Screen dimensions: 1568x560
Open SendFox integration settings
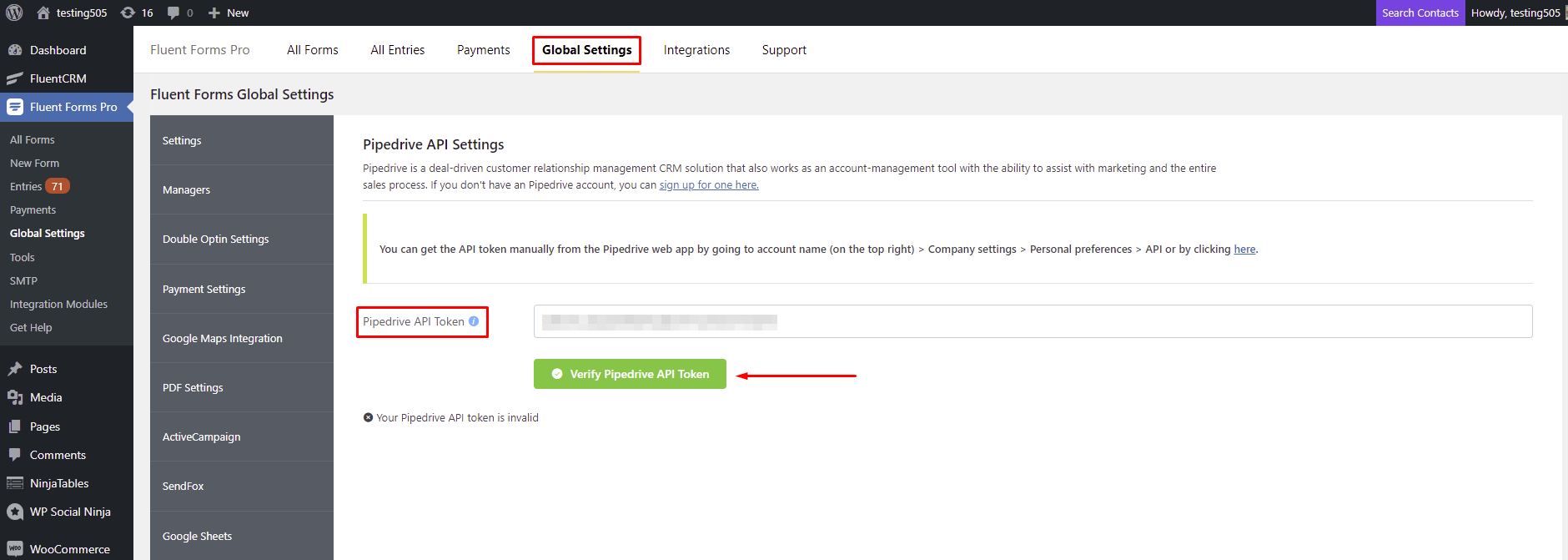(x=242, y=486)
